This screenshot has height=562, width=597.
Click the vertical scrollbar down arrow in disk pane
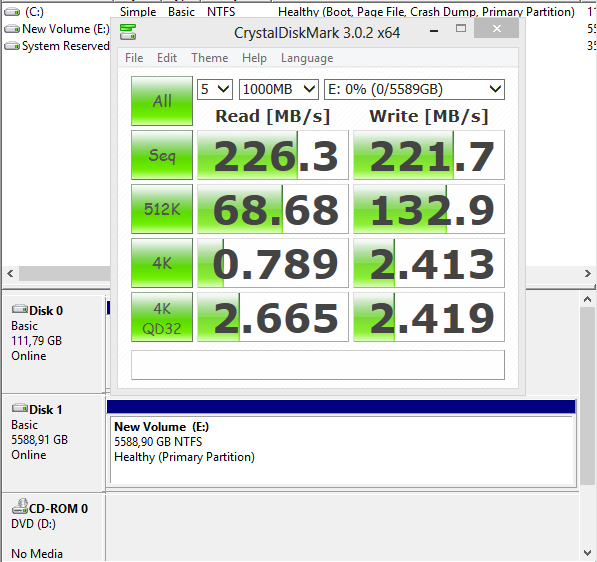click(587, 553)
